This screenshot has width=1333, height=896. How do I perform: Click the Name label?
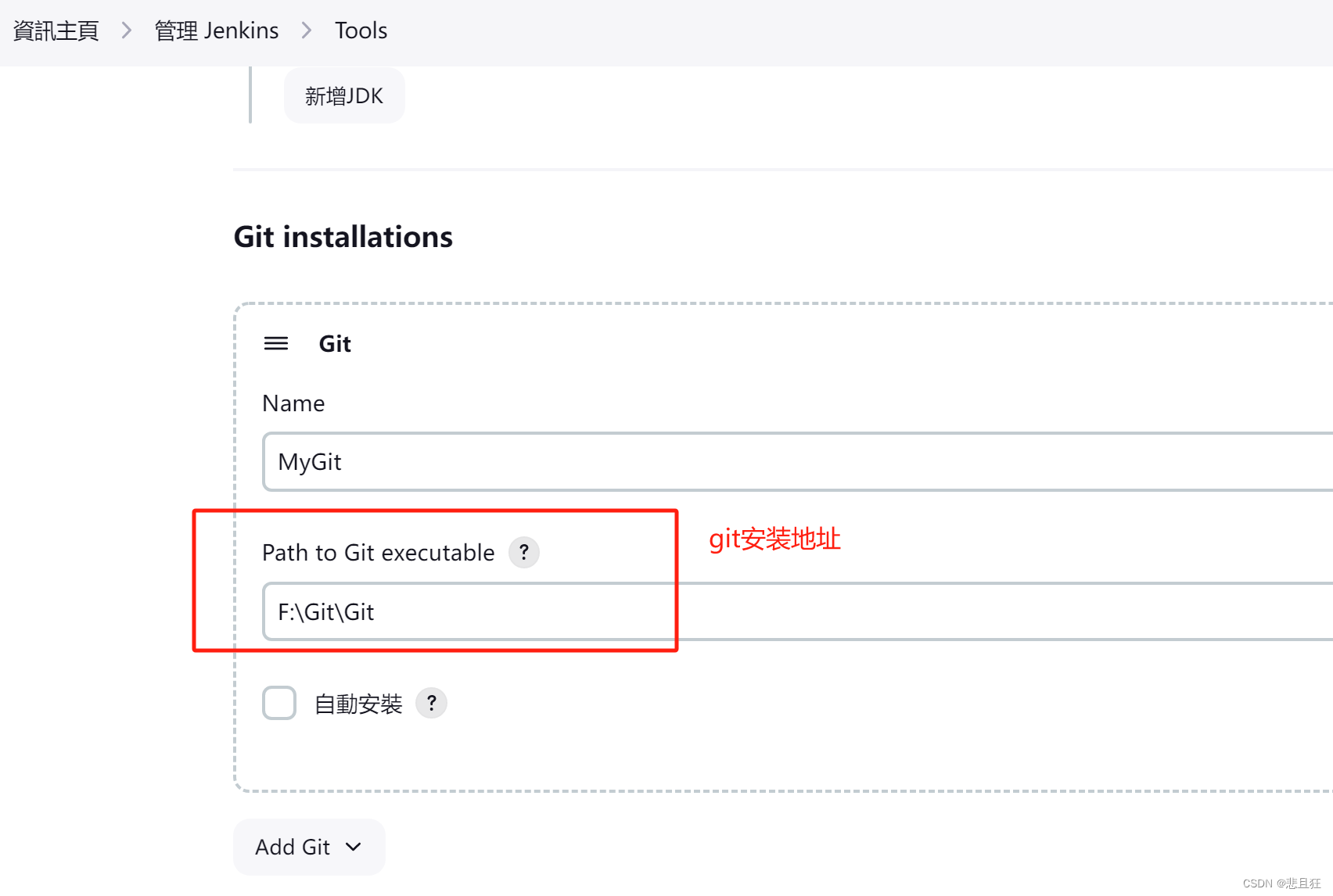click(x=293, y=403)
